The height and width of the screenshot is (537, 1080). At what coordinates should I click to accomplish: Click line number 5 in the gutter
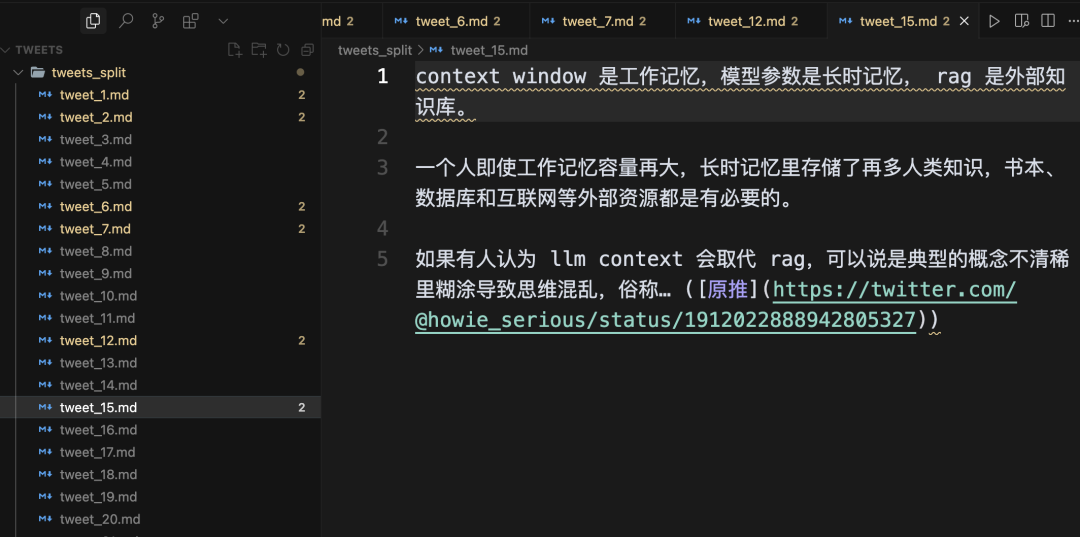(x=382, y=260)
